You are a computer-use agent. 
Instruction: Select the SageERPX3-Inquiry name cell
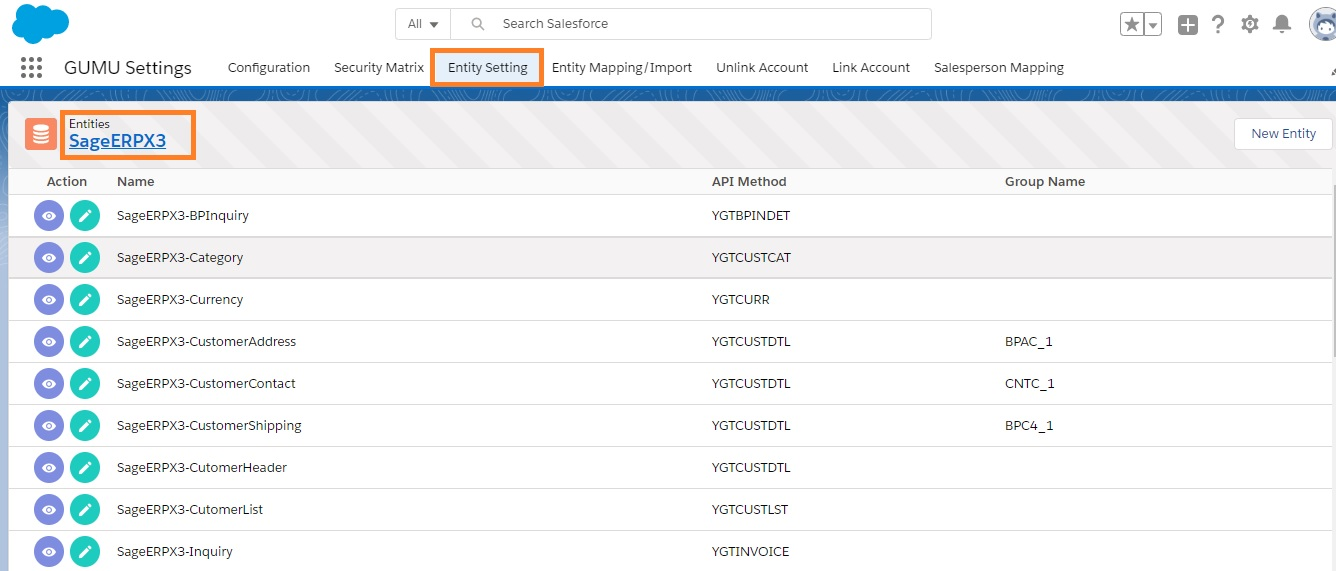[175, 551]
